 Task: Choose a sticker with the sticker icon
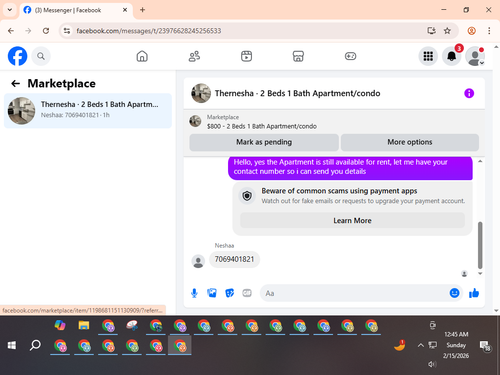(x=230, y=293)
